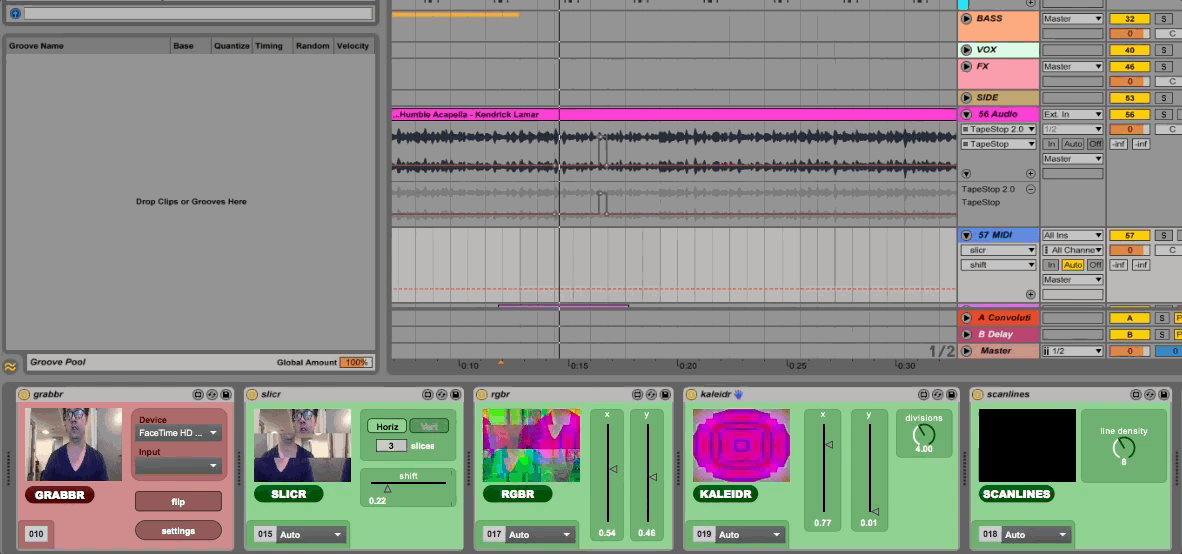Solo the 57 MIDI track
This screenshot has width=1182, height=554.
point(1163,236)
